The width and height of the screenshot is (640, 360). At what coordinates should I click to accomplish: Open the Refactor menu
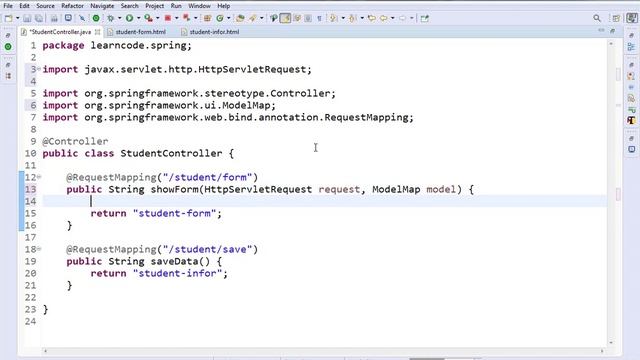(72, 6)
